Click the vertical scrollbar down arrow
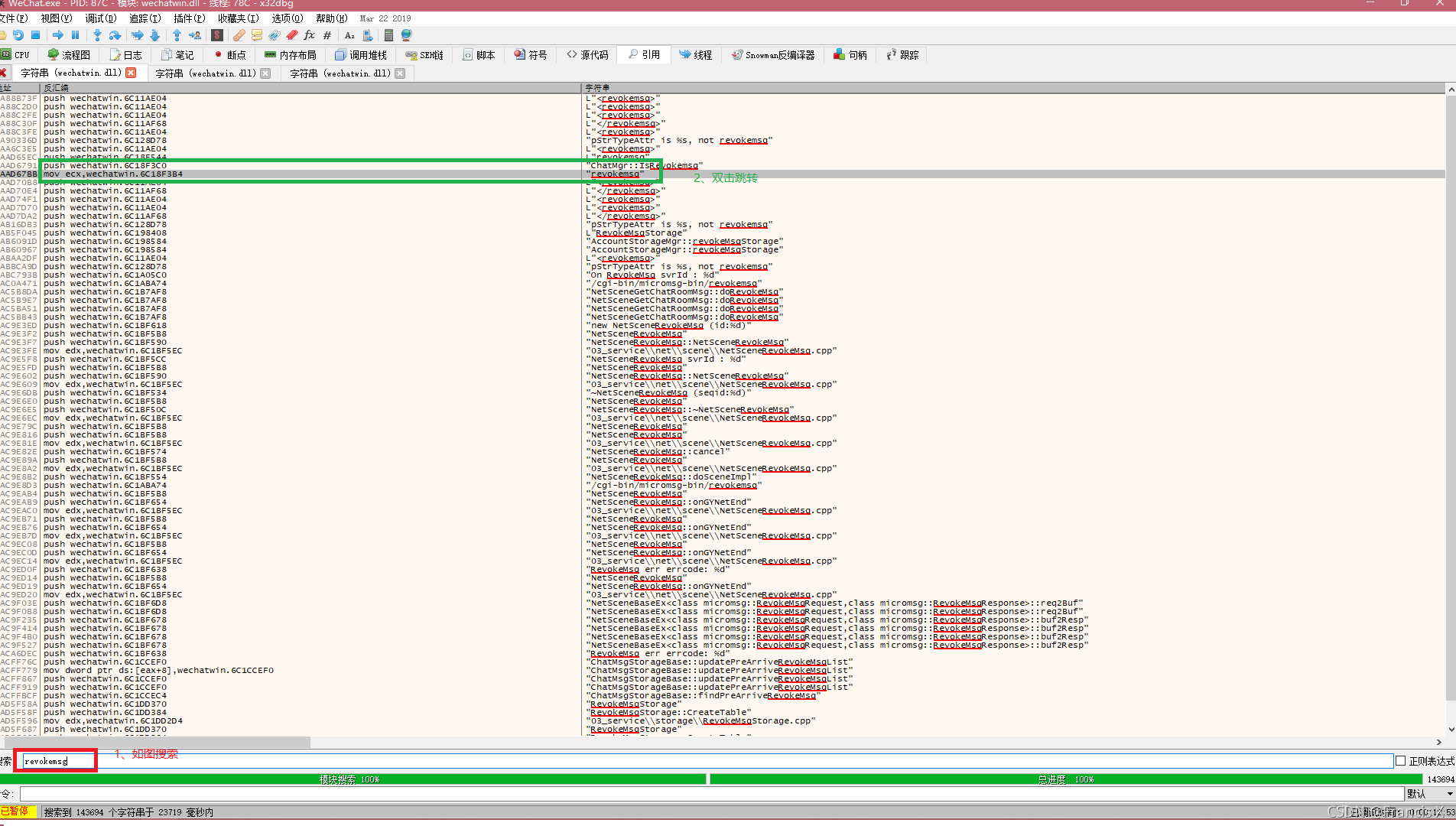 (1451, 730)
